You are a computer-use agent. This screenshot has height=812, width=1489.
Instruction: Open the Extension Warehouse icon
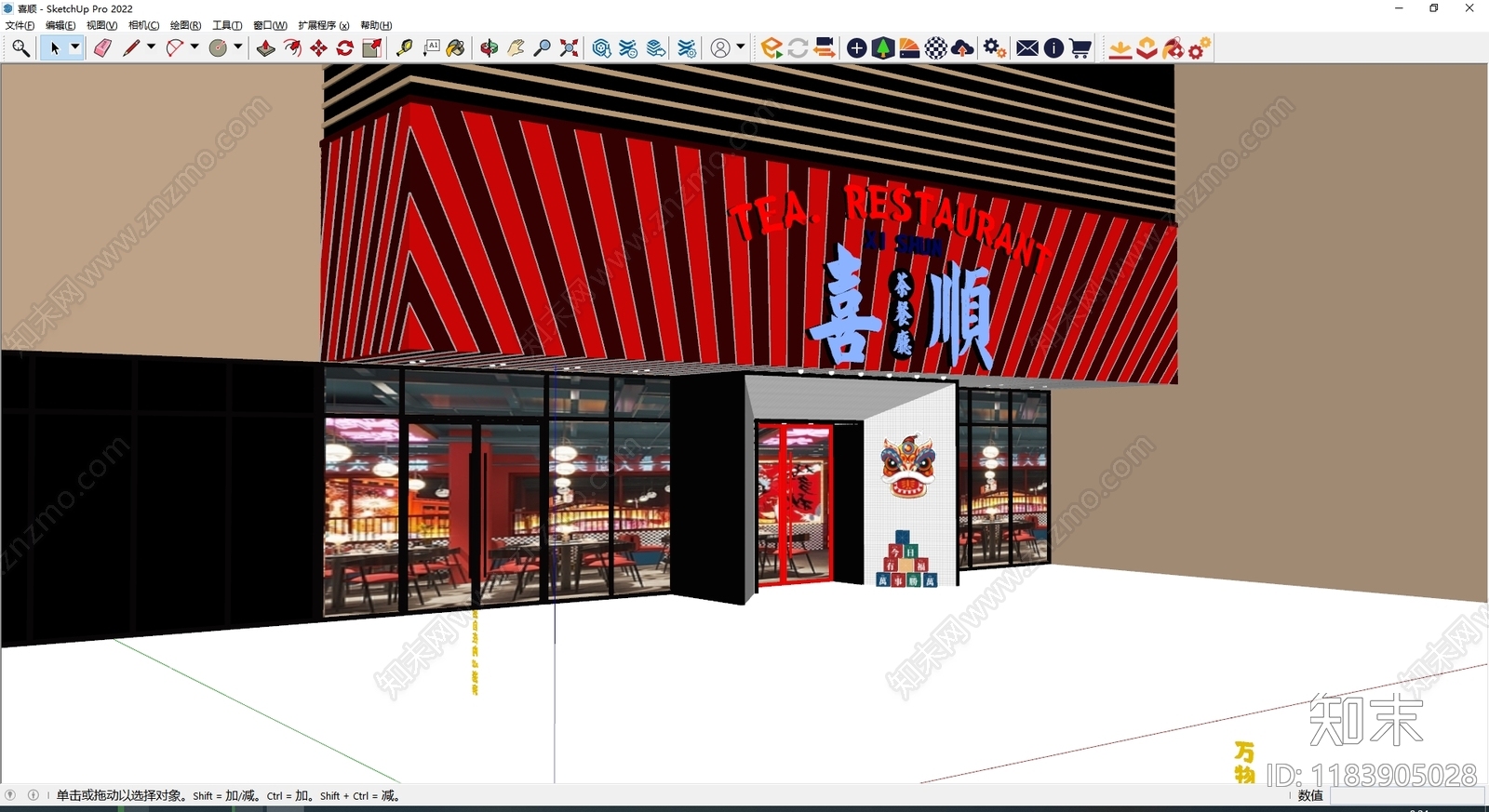(x=629, y=48)
